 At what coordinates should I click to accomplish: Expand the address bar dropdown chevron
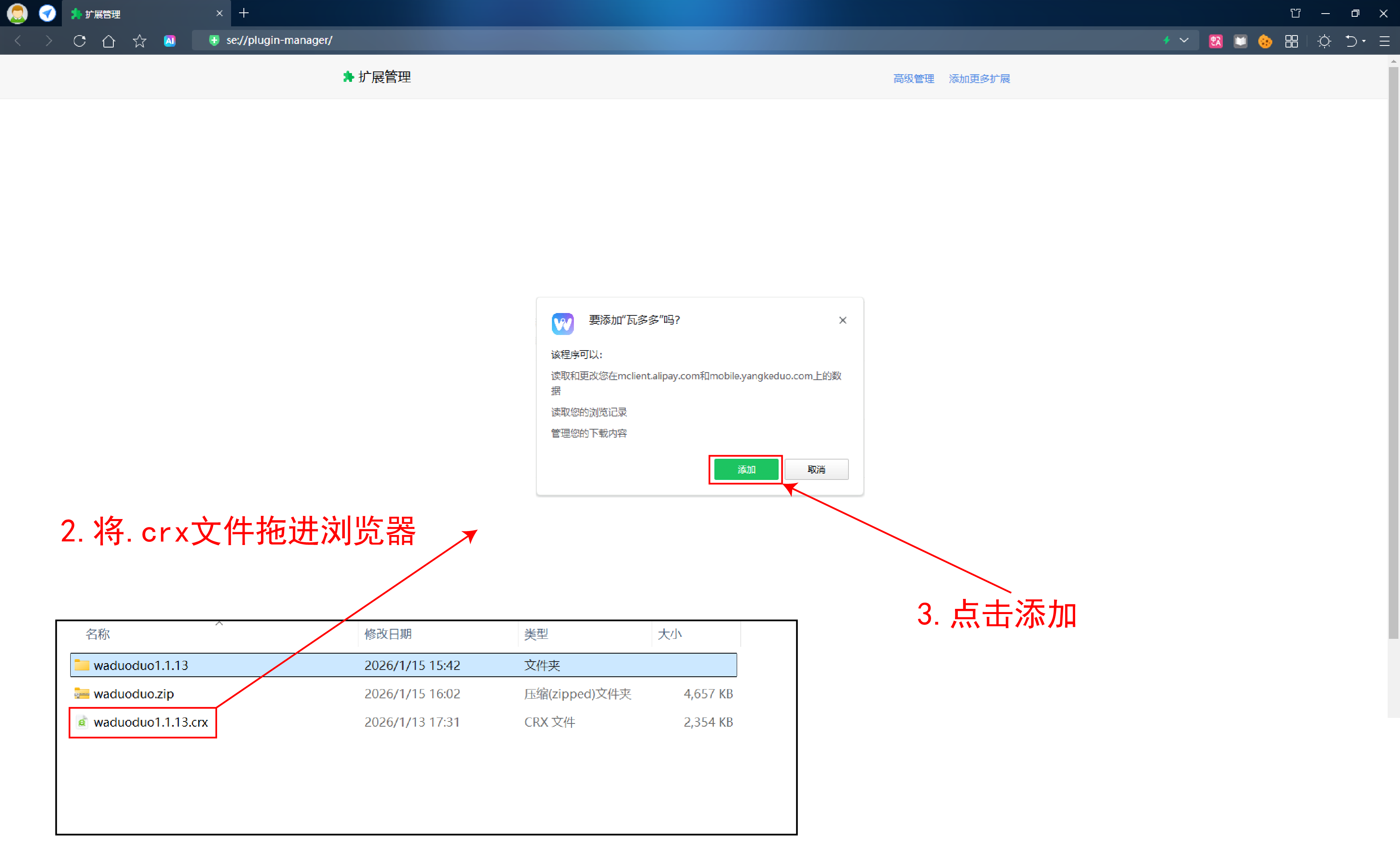[1184, 40]
